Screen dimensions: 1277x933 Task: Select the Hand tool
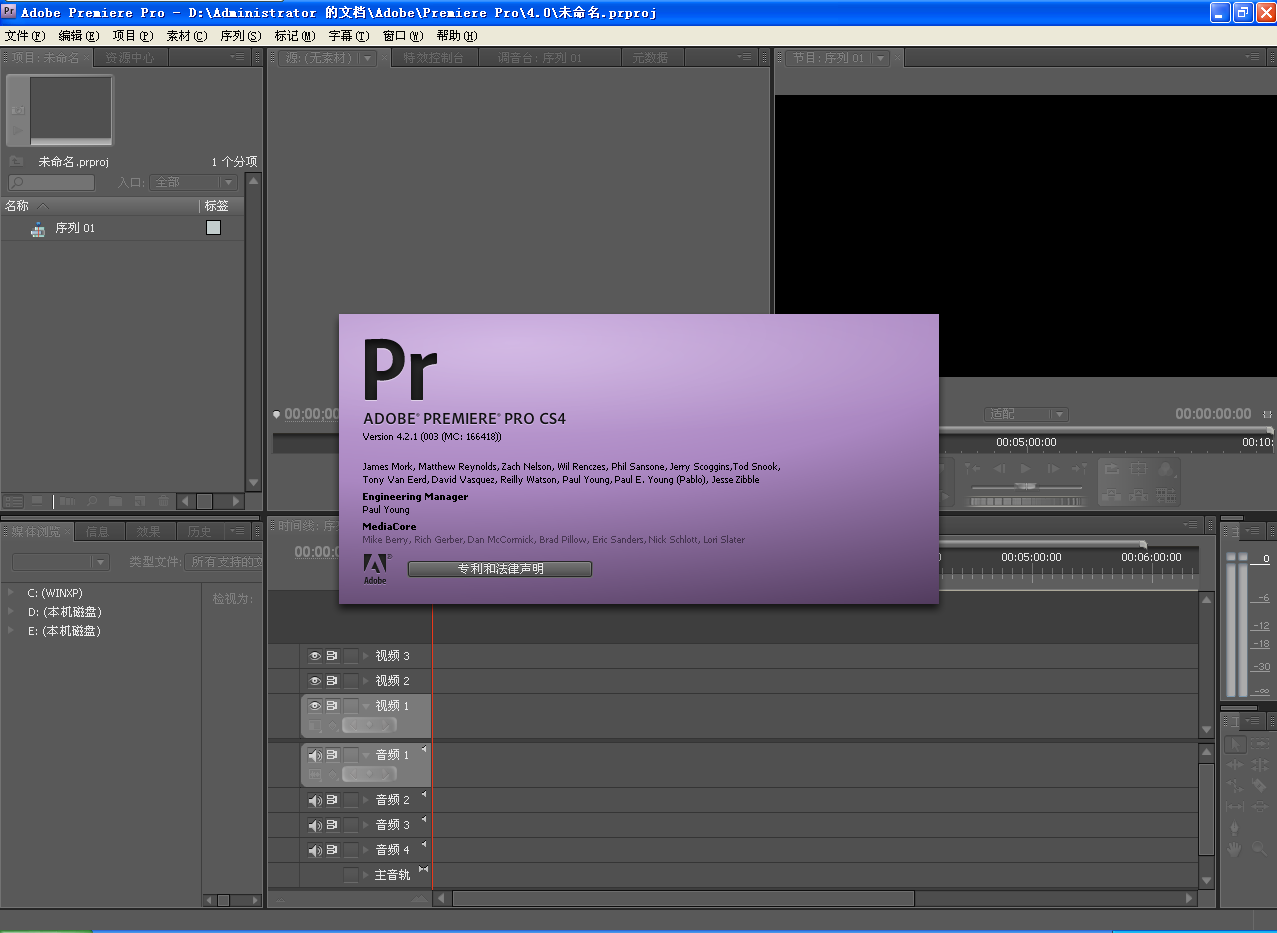pos(1234,849)
